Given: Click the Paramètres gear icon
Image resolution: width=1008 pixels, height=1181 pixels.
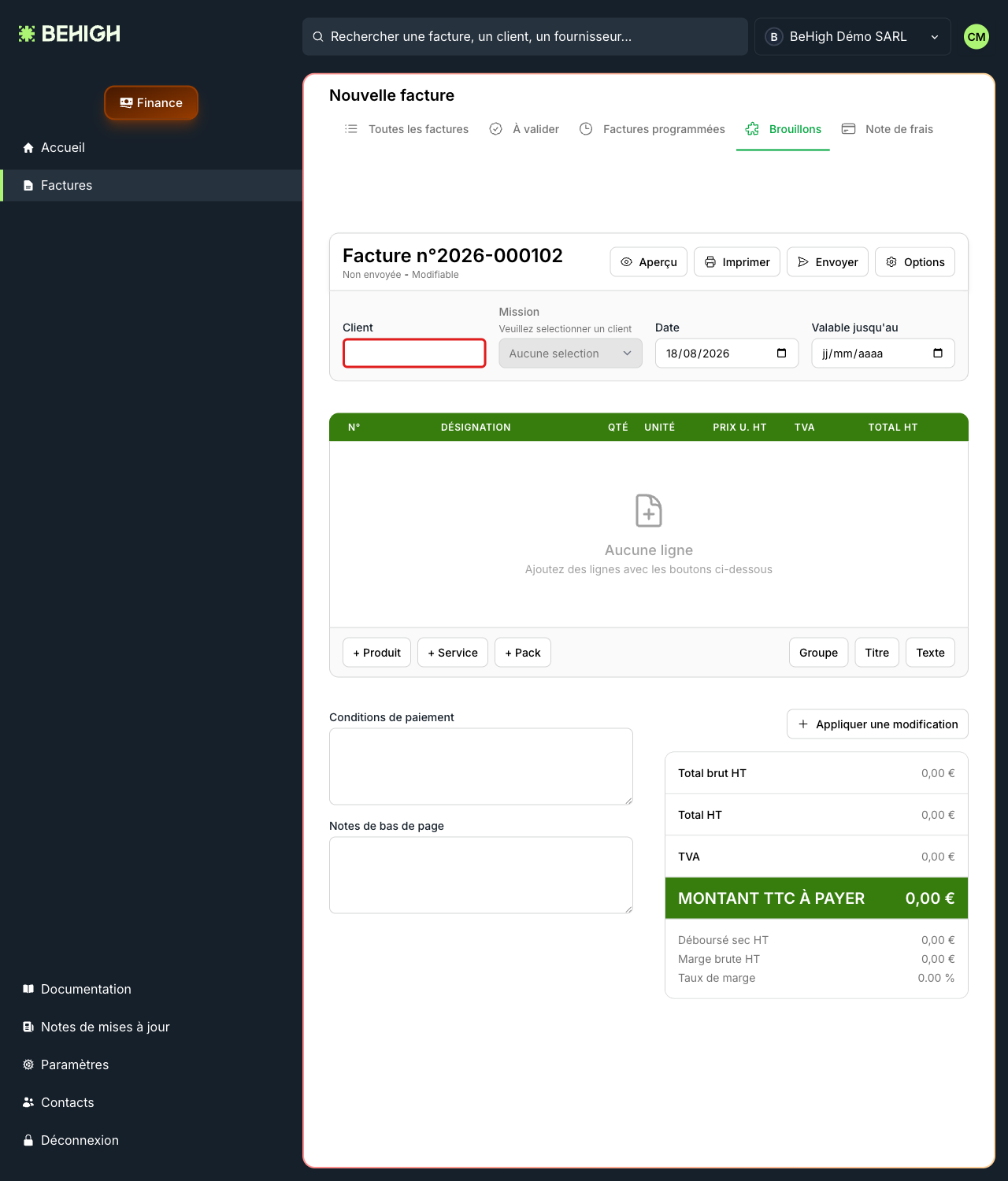Looking at the screenshot, I should click(28, 1064).
